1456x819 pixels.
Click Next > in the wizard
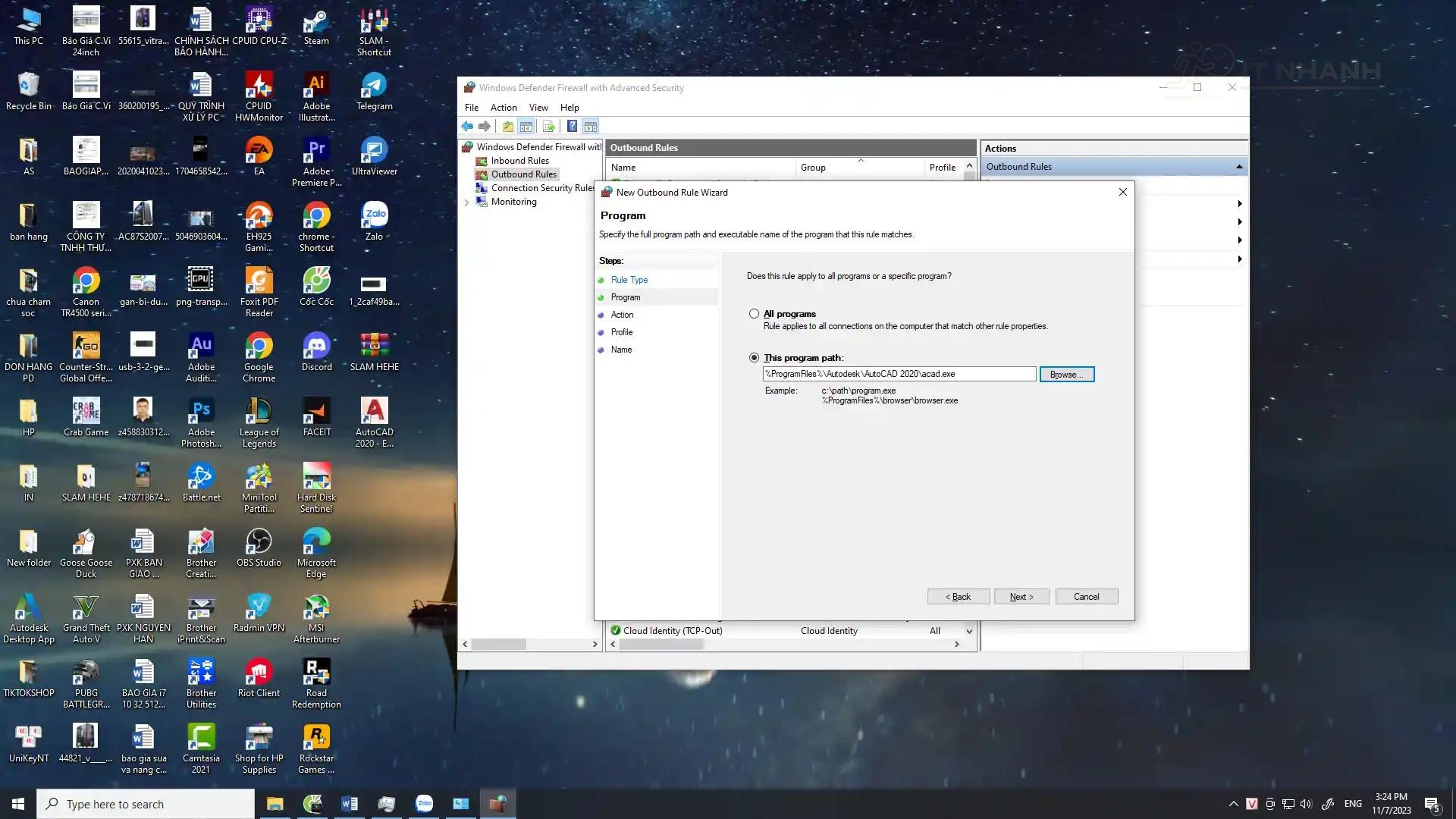pos(1021,597)
